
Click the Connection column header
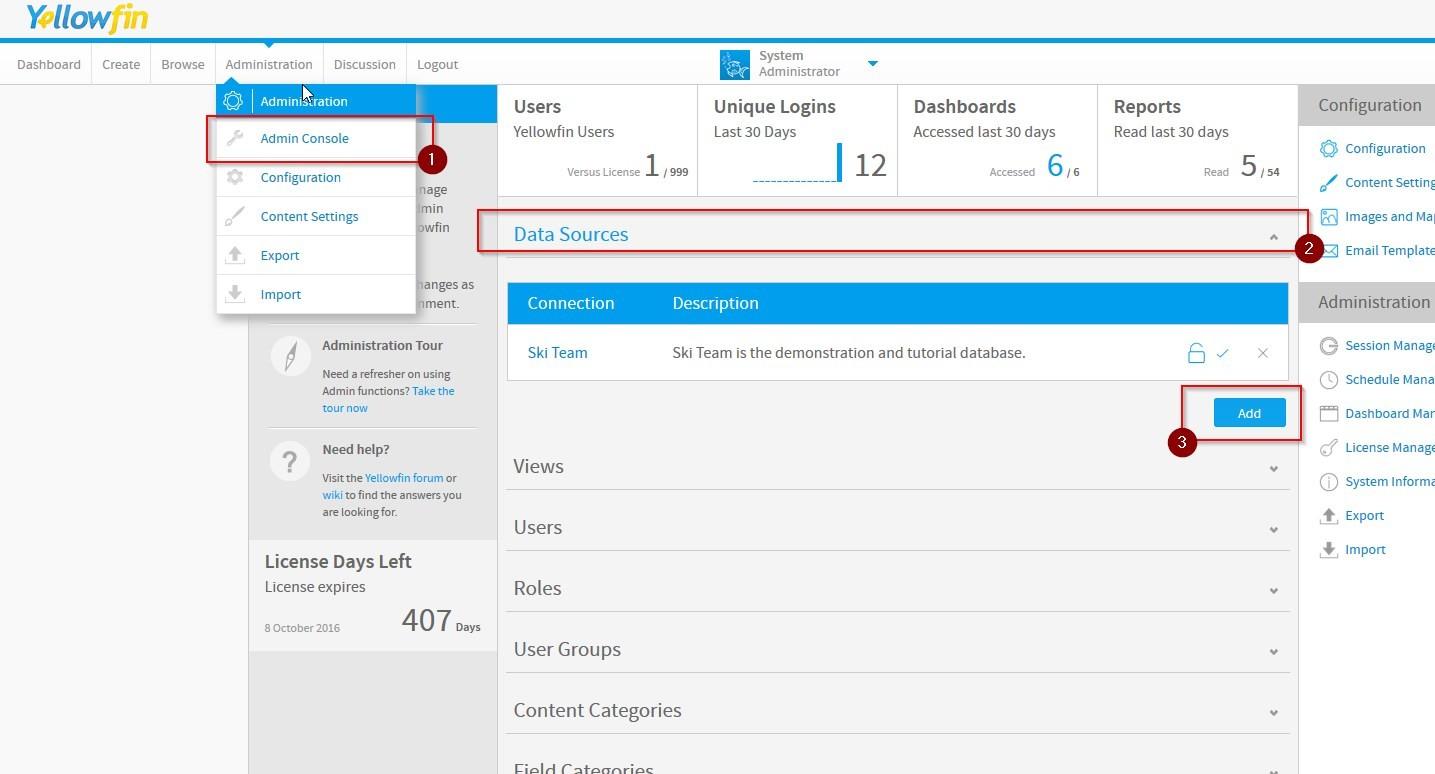(x=571, y=303)
